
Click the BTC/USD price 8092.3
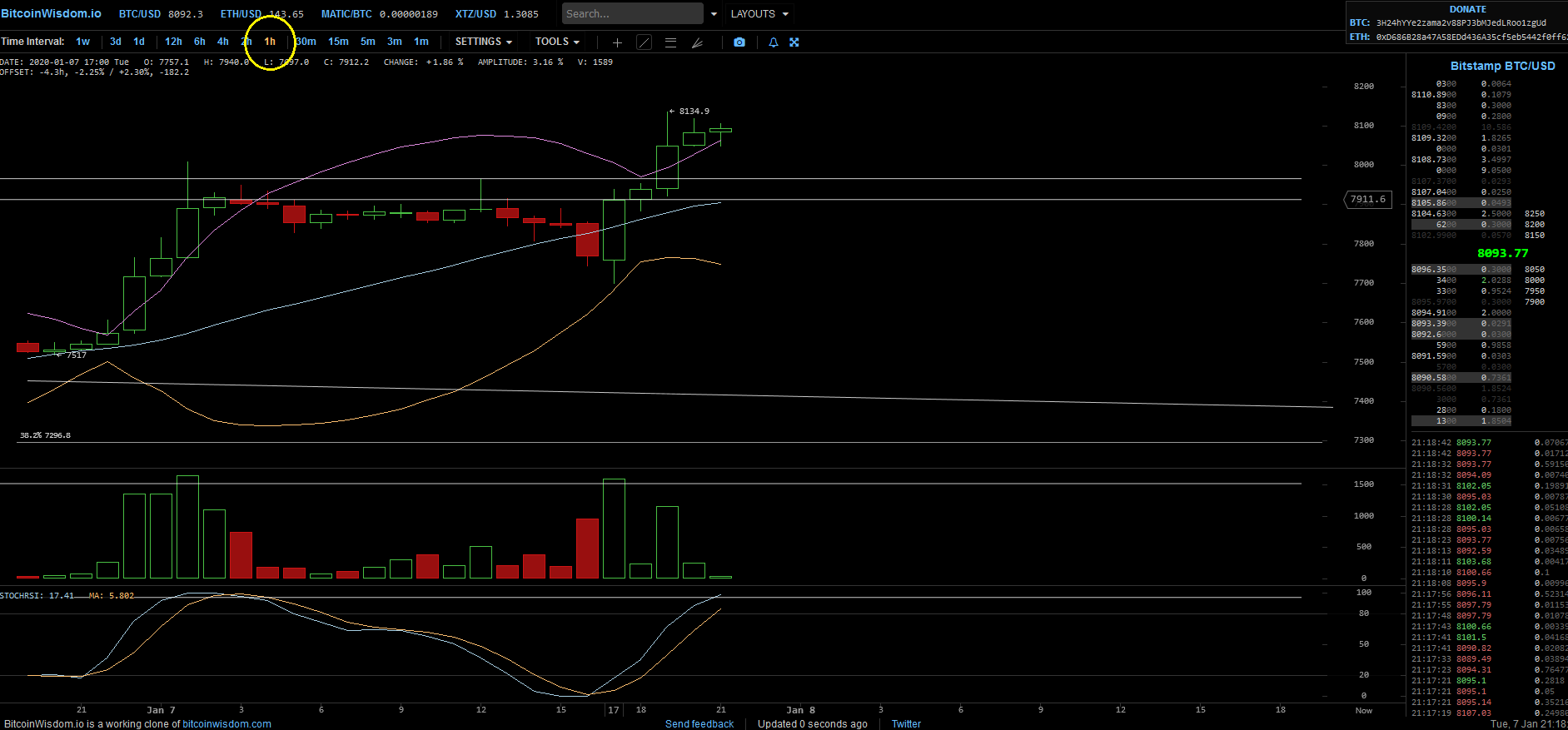[186, 14]
